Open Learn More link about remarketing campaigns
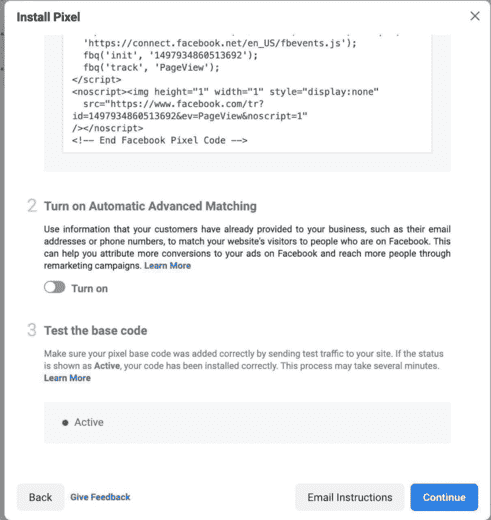Image resolution: width=491 pixels, height=520 pixels. point(167,266)
